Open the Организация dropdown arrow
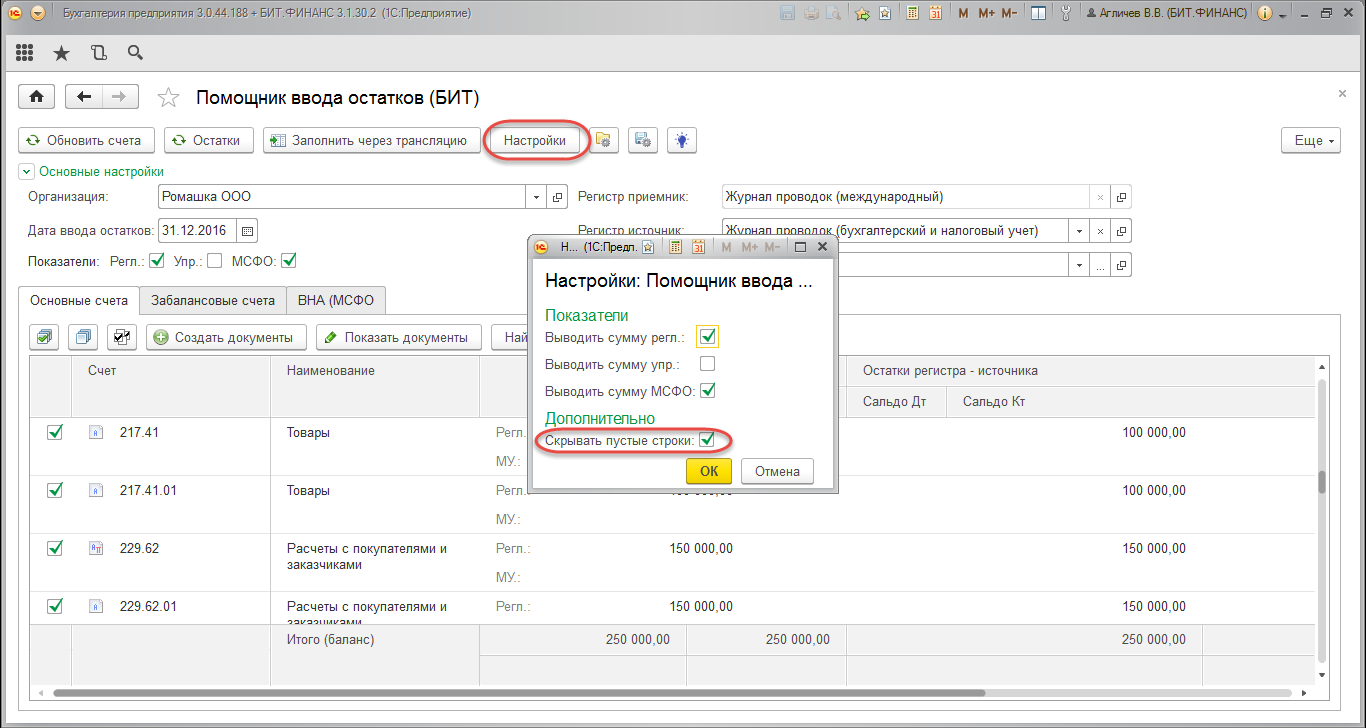 538,197
